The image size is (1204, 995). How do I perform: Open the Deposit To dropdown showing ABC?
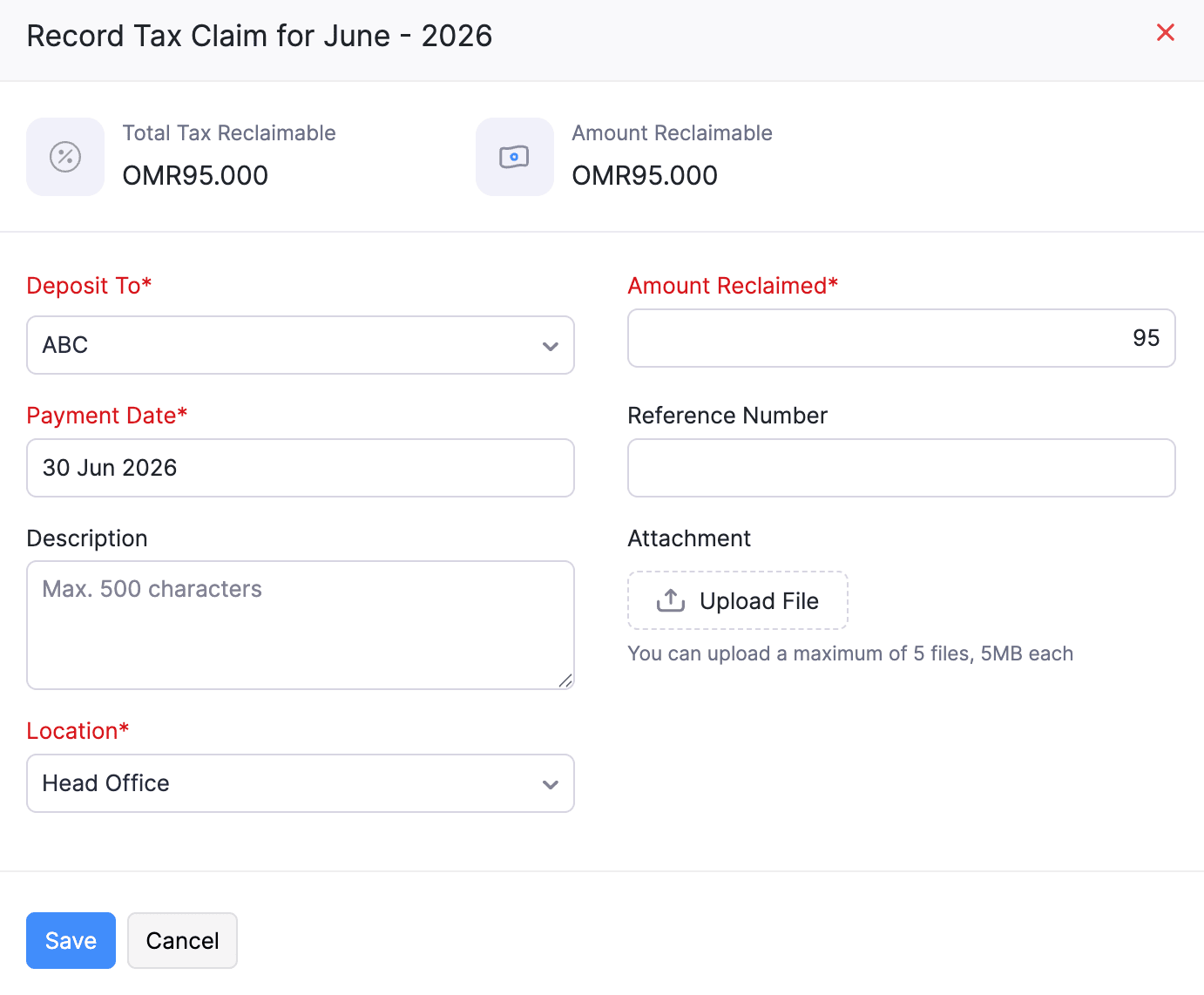coord(301,345)
